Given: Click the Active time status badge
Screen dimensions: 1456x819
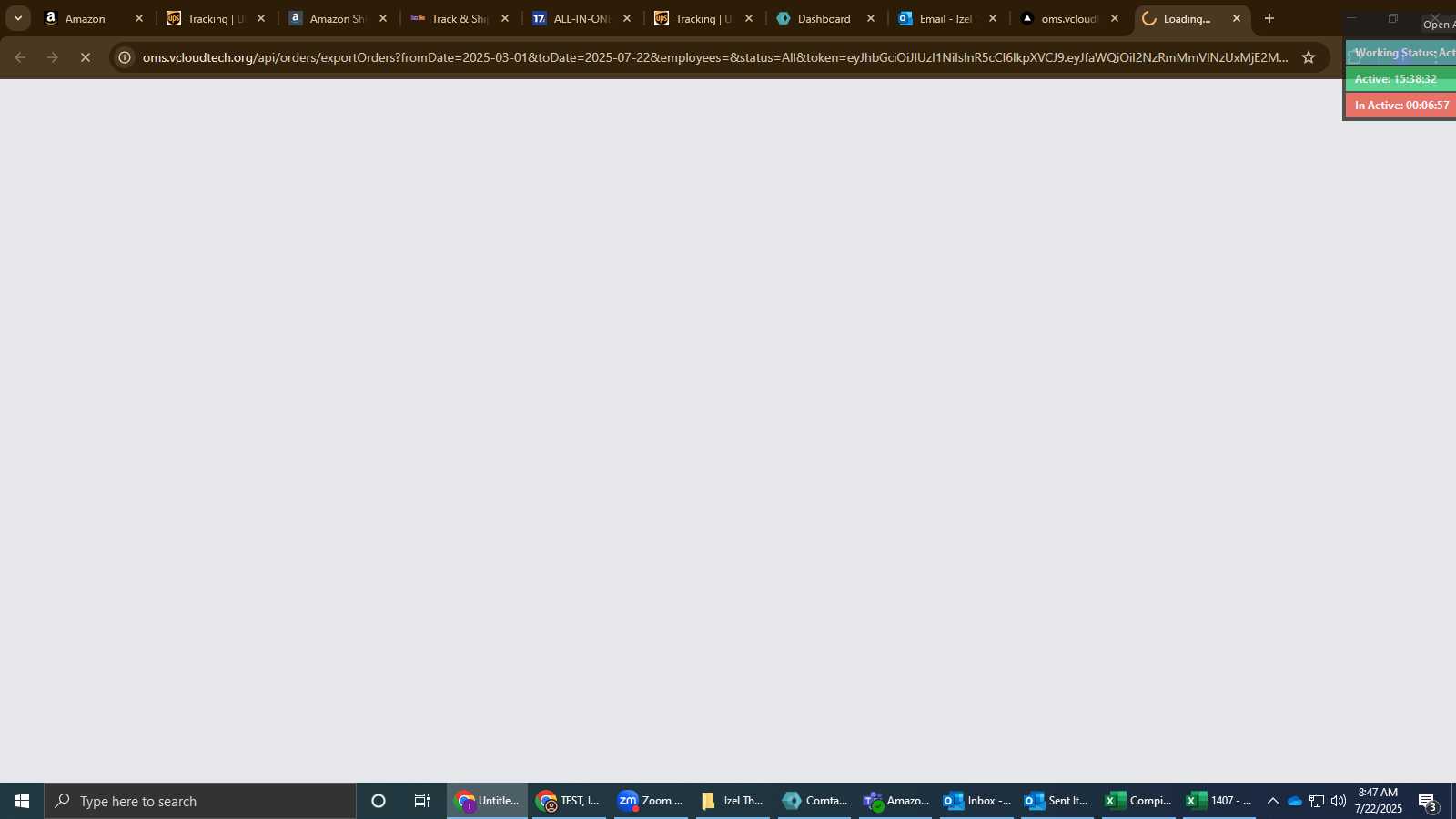Looking at the screenshot, I should click(1401, 79).
